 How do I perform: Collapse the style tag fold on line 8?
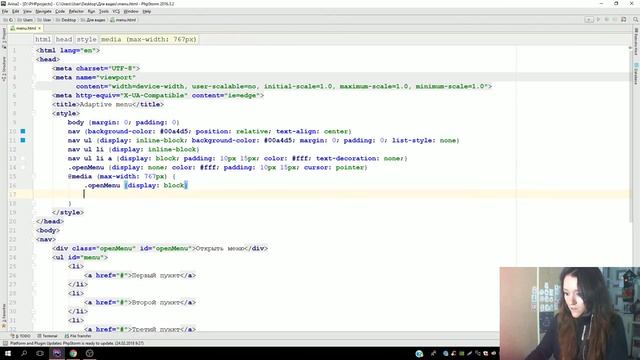(35, 113)
